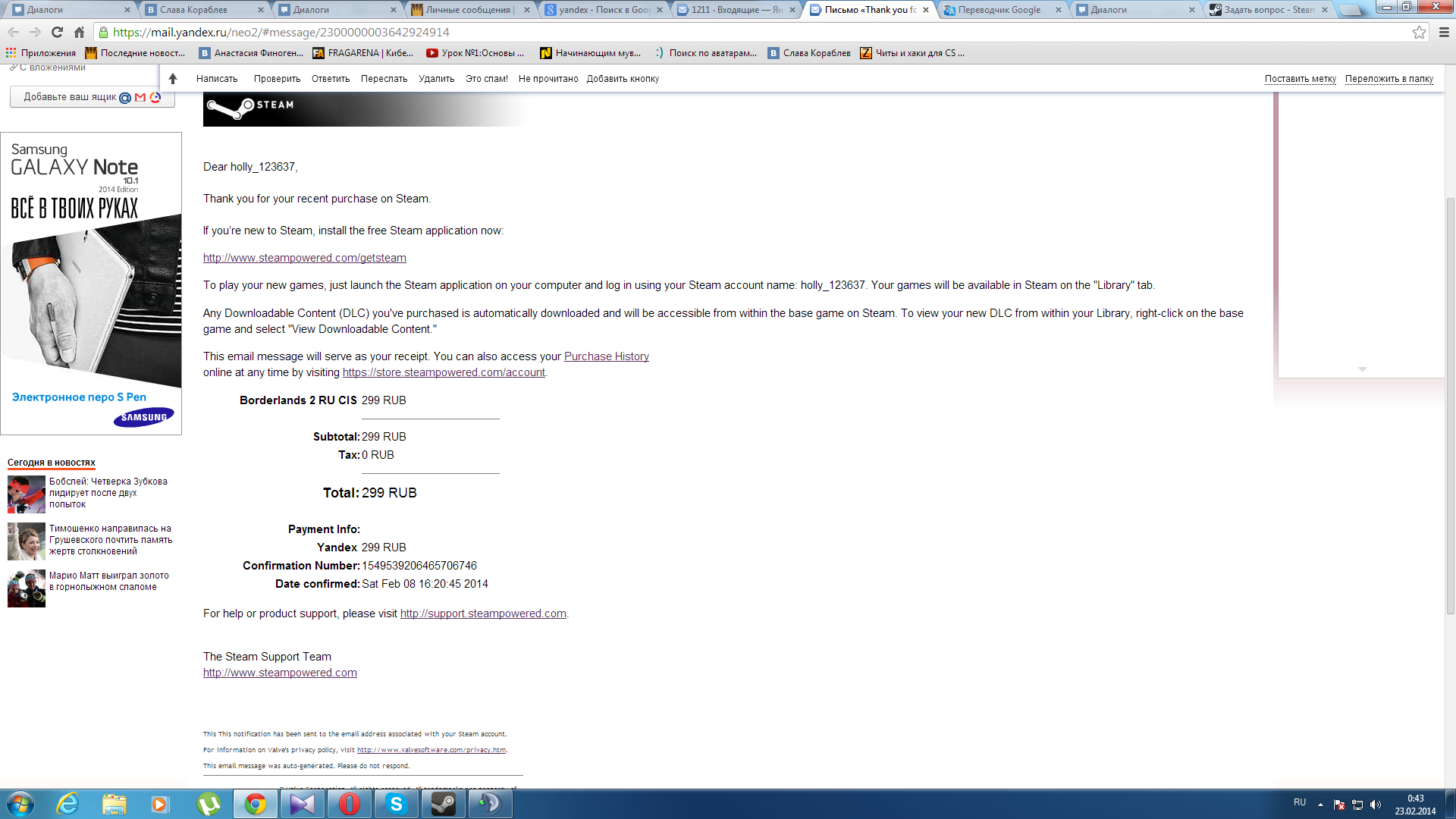1456x819 pixels.
Task: Open Skype from the taskbar
Action: [397, 804]
